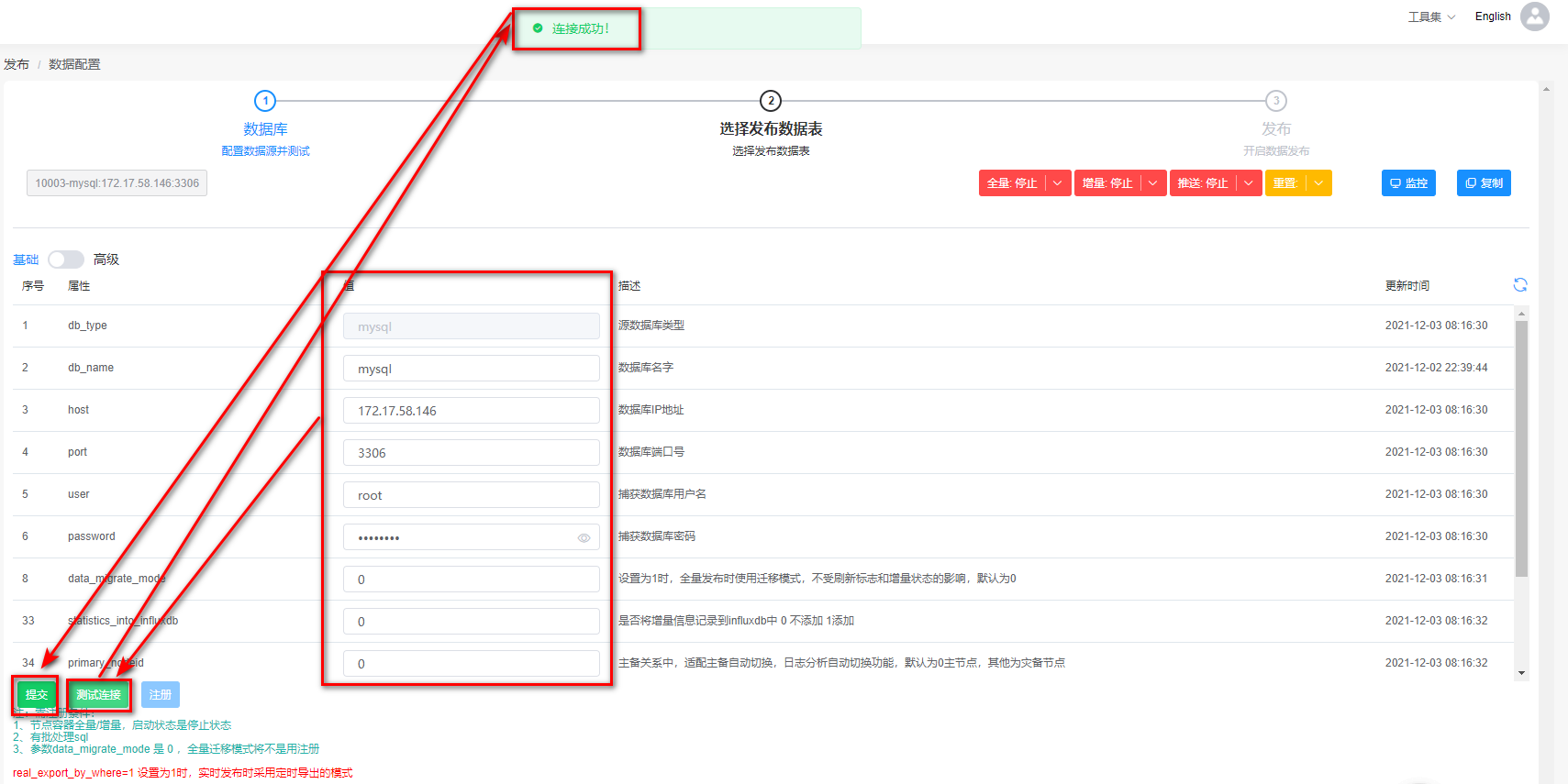Screen dimensions: 1568x784
Task: Click the 发布 breadcrumb link
Action: 17,64
